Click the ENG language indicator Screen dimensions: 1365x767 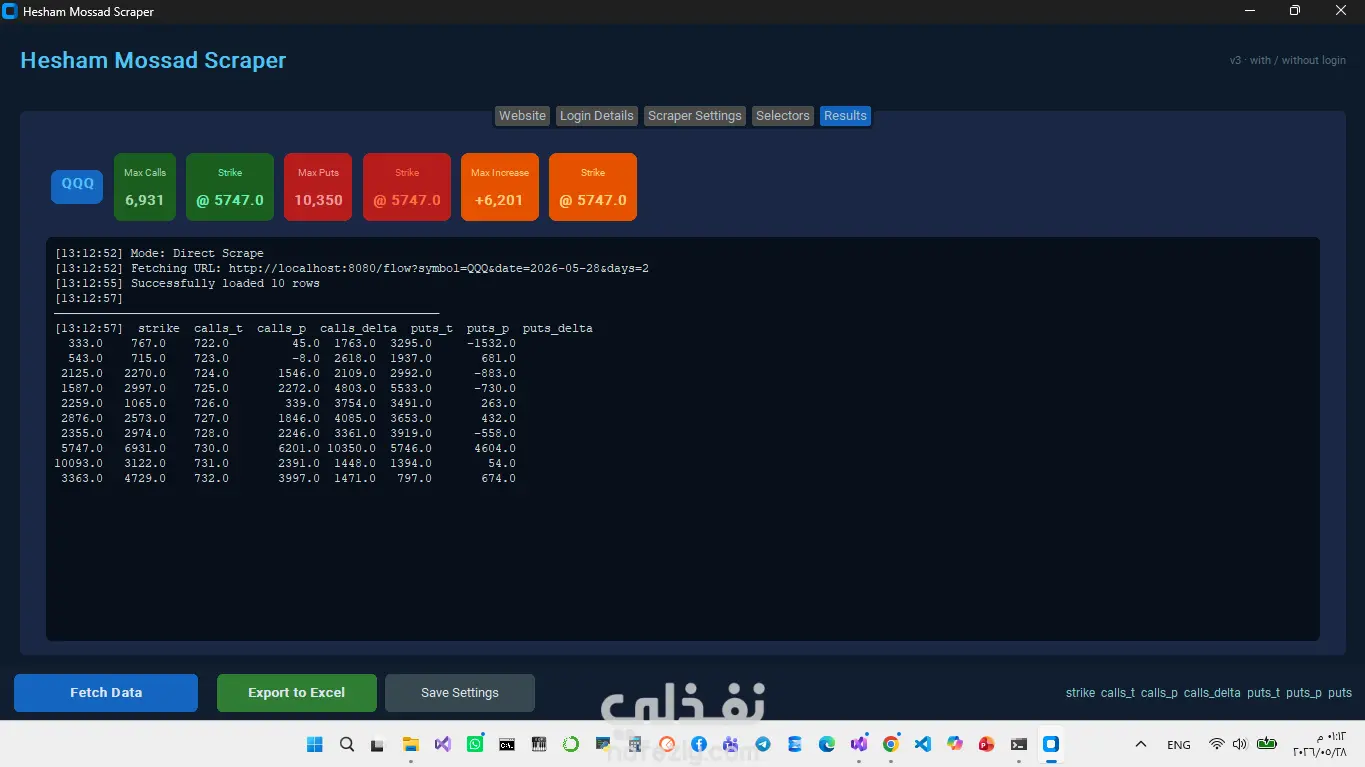(1179, 745)
